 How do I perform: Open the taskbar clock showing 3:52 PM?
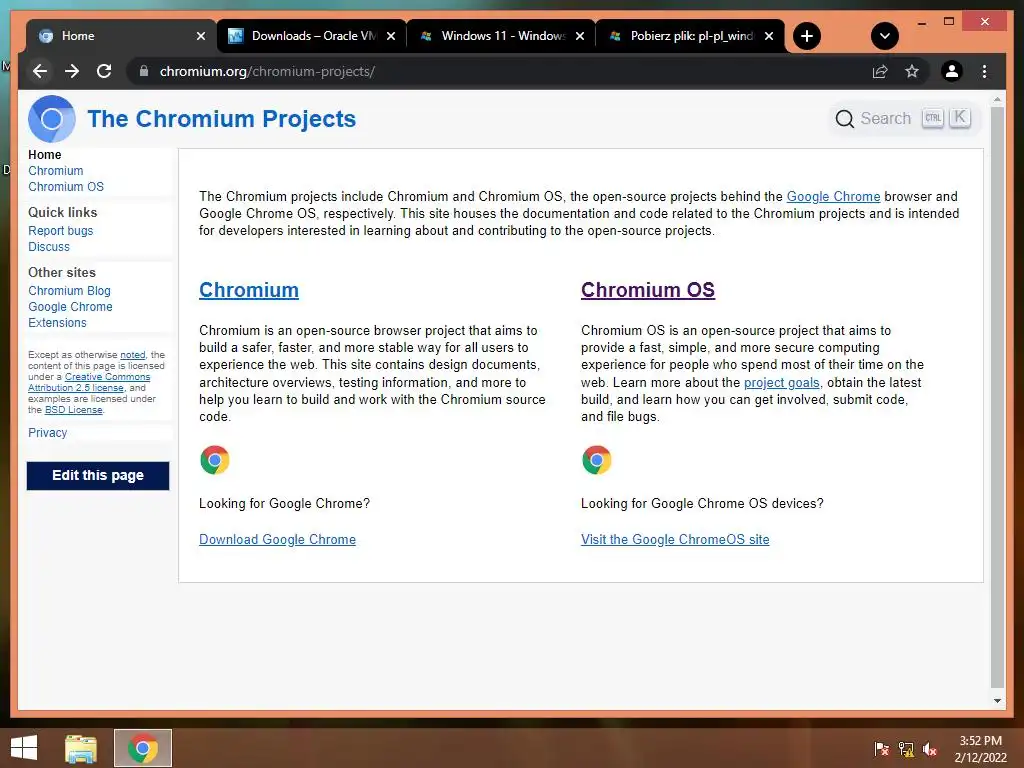(x=980, y=749)
